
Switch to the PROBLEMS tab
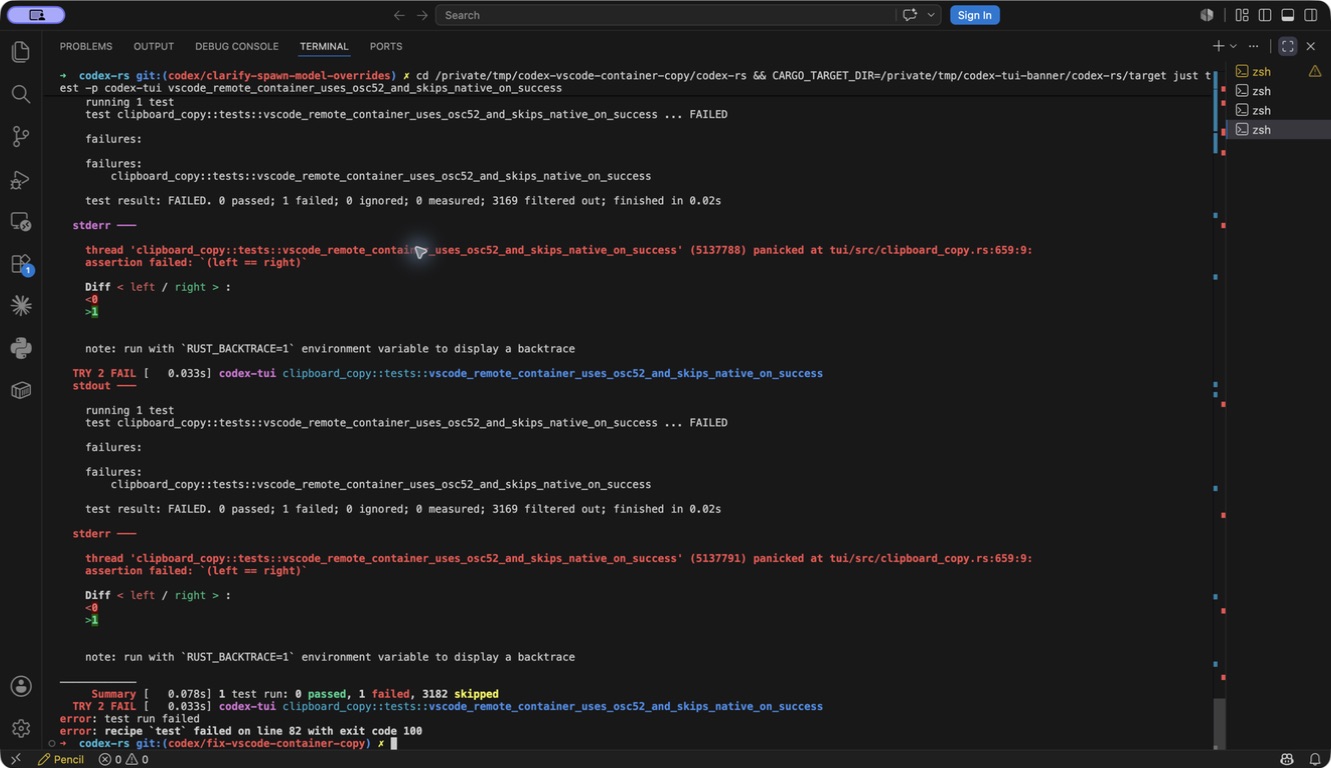coord(86,46)
